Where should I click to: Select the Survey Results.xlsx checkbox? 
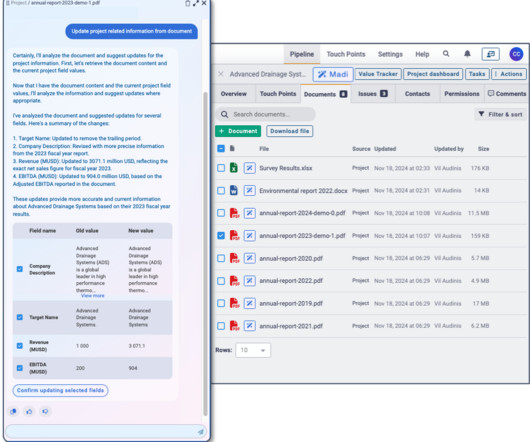[x=221, y=168]
